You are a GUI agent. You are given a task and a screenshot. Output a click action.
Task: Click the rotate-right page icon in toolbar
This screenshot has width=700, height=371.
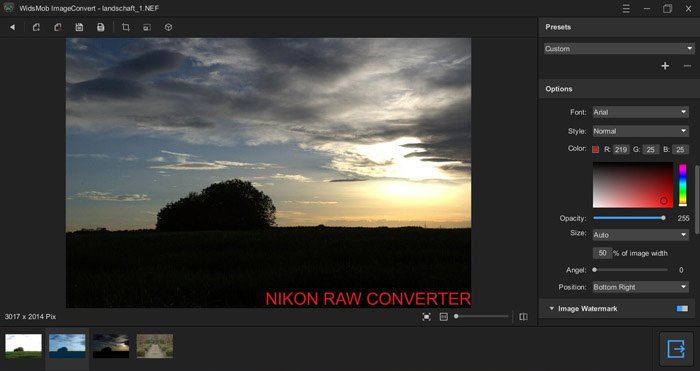pyautogui.click(x=58, y=27)
